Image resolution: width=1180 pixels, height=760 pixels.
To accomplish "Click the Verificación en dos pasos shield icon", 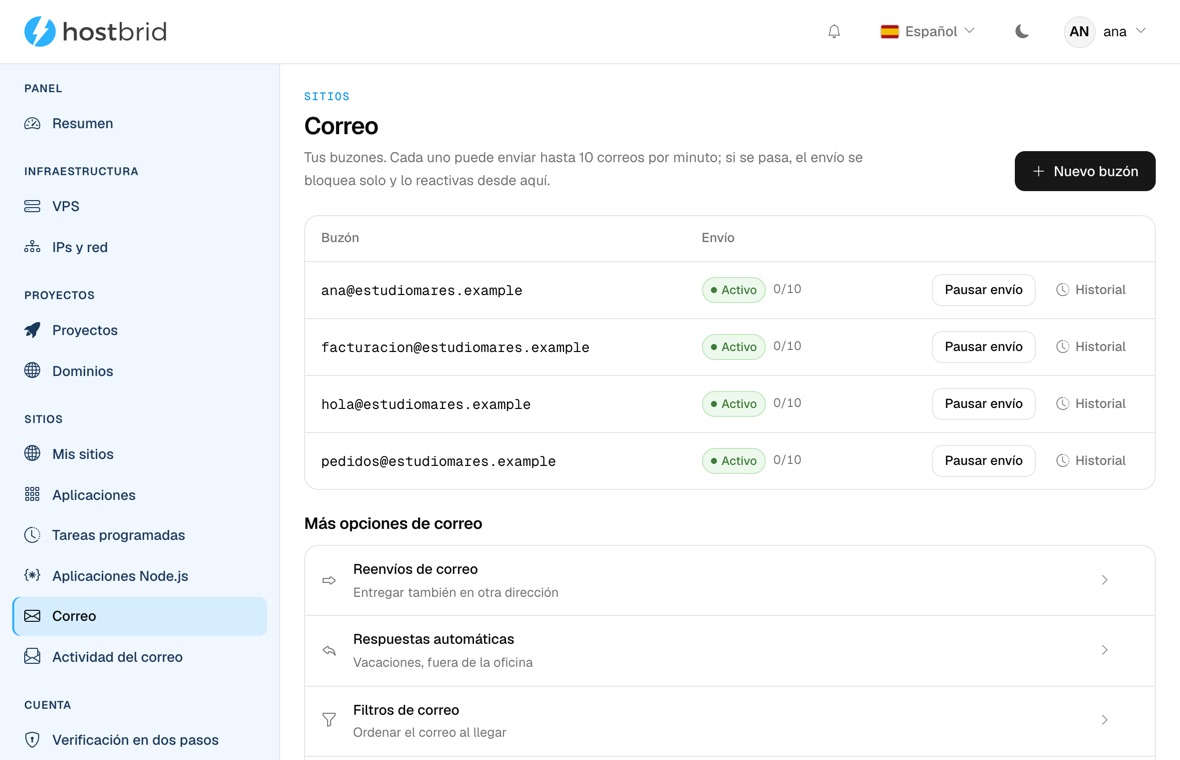I will [32, 740].
